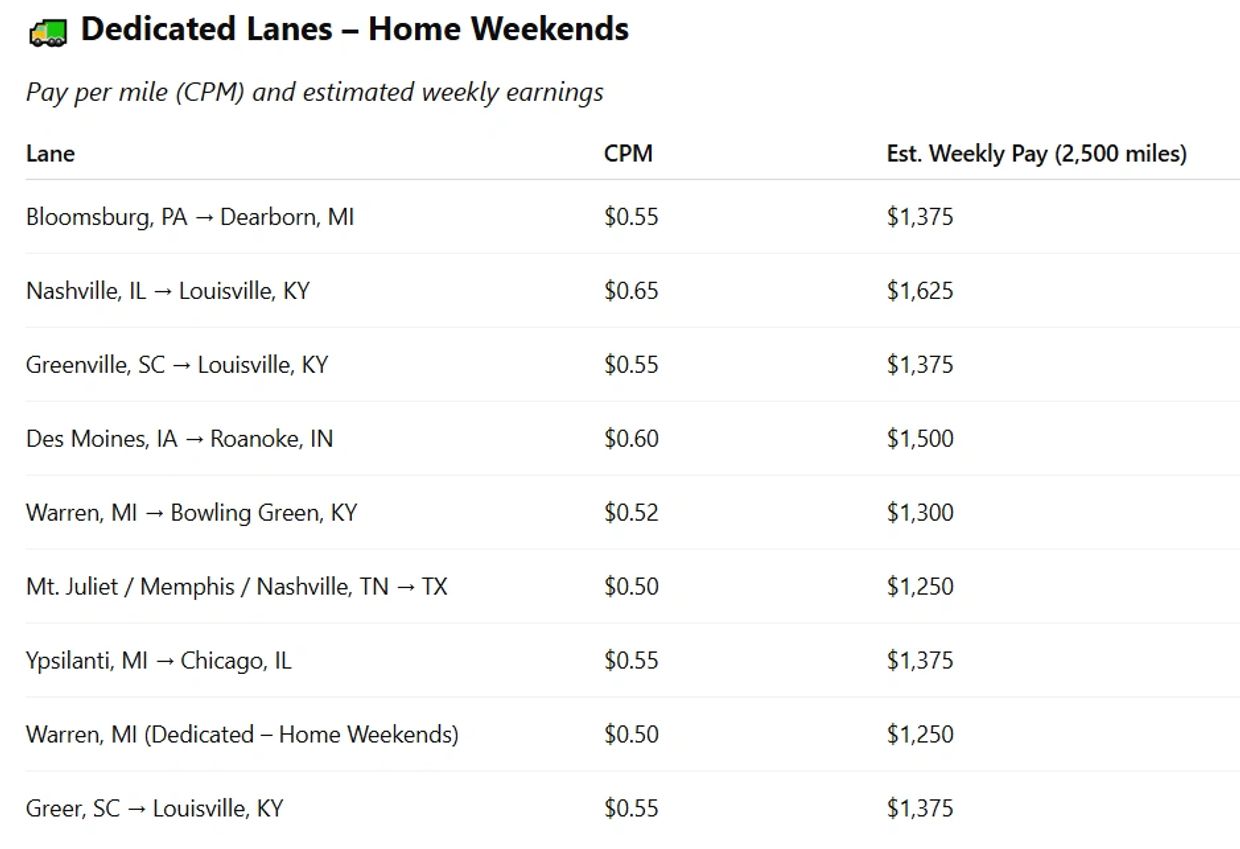The height and width of the screenshot is (849, 1240).
Task: Click the $0.60 CPM value
Action: tap(631, 439)
